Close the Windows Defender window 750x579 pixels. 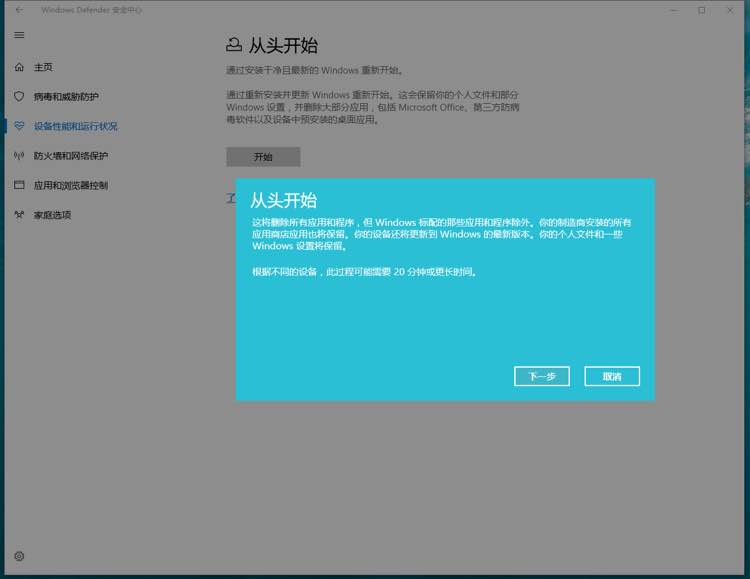pyautogui.click(x=730, y=10)
